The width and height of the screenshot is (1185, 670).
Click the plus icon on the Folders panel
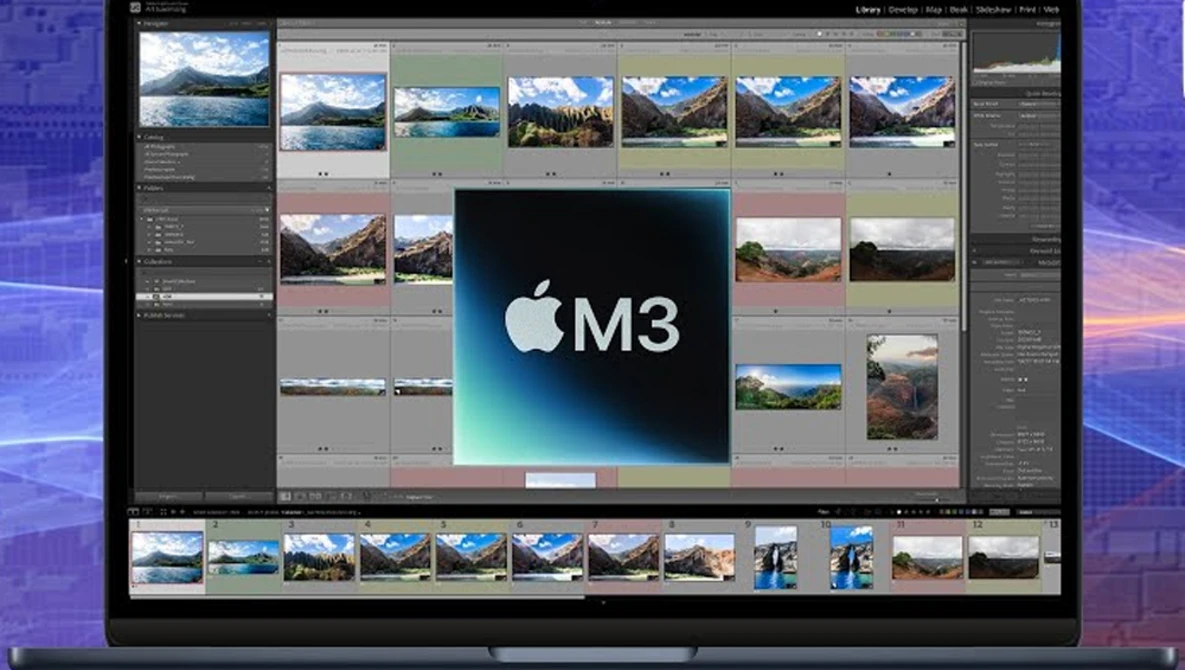coord(268,187)
